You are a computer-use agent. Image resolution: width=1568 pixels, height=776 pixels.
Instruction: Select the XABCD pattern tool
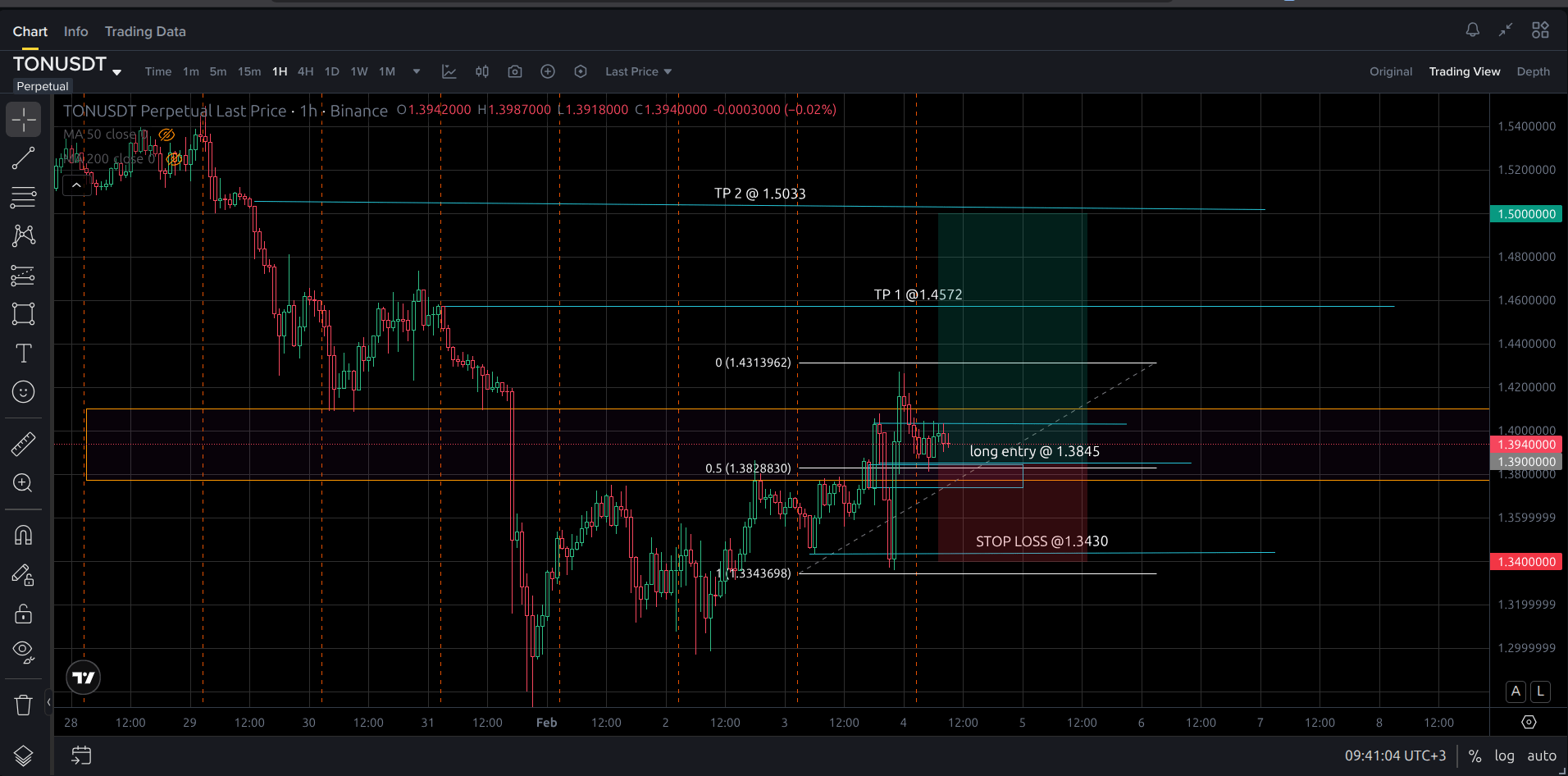point(24,236)
